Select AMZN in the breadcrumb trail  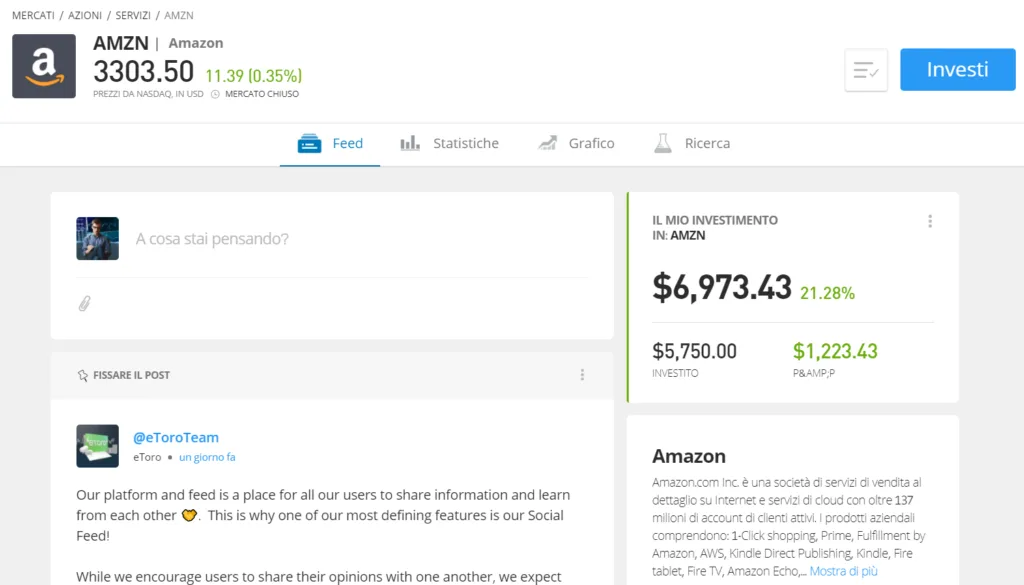tap(178, 15)
